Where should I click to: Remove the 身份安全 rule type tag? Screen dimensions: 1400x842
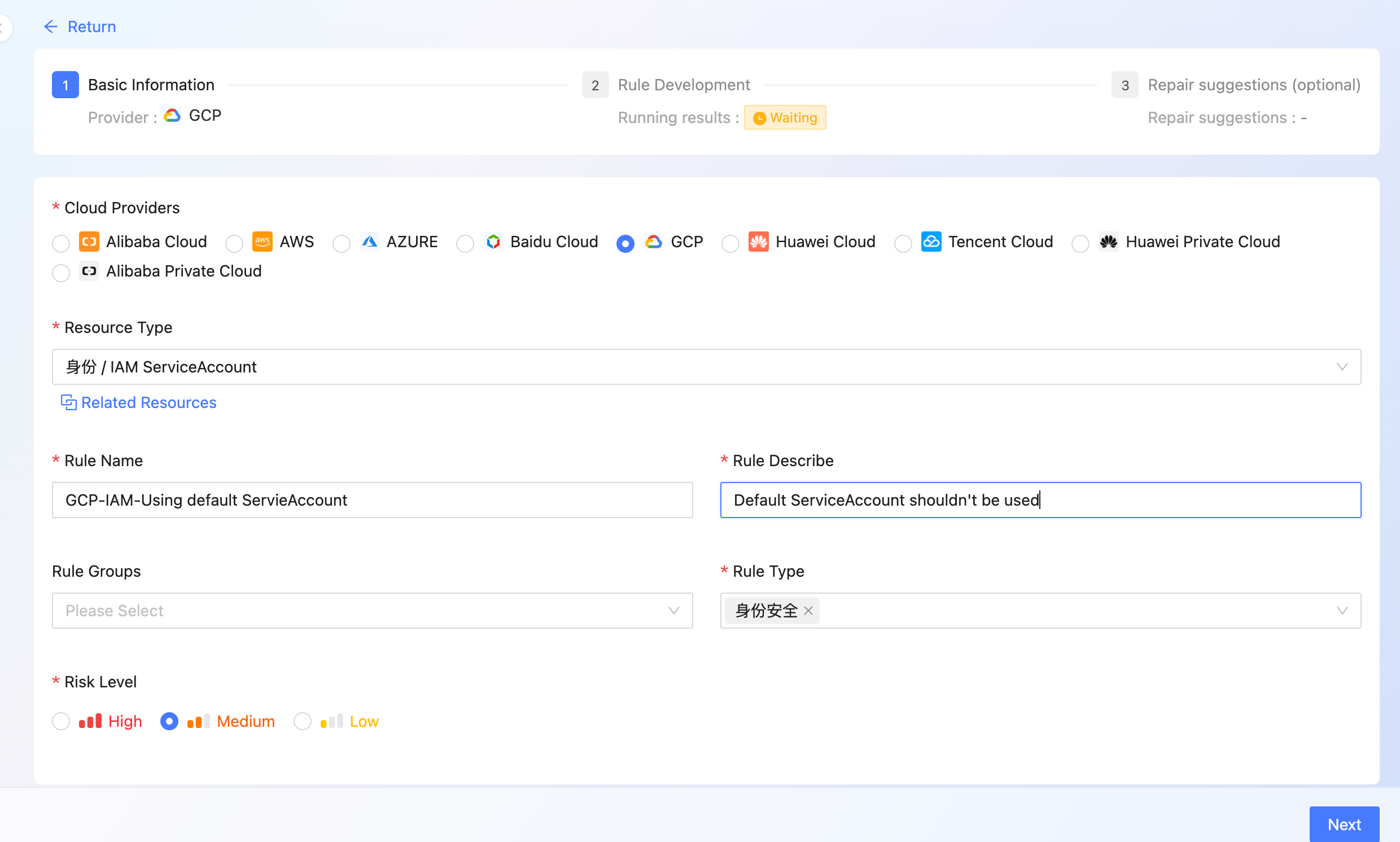coord(808,611)
